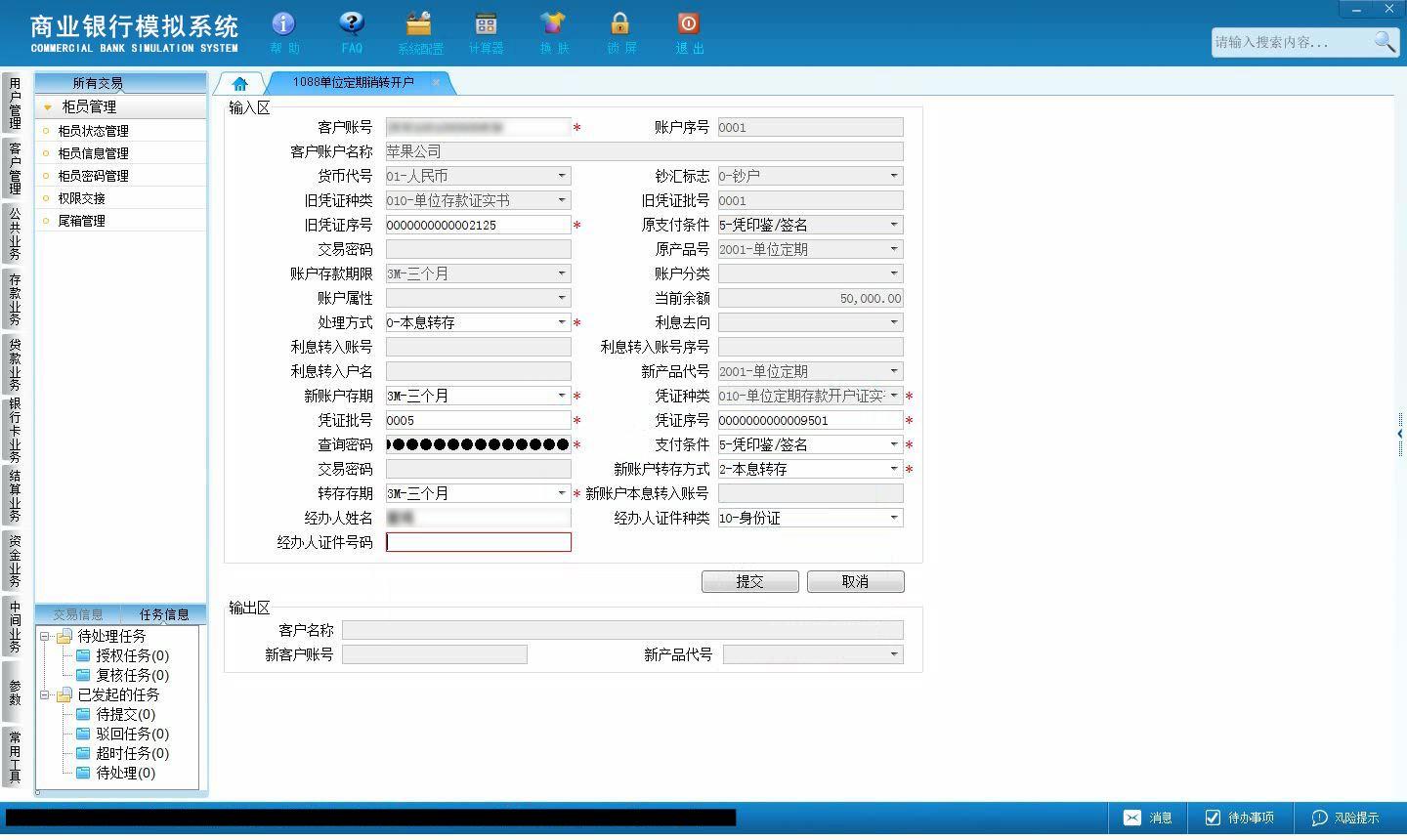Click into the search content box
The image size is (1407, 840).
pyautogui.click(x=1292, y=42)
